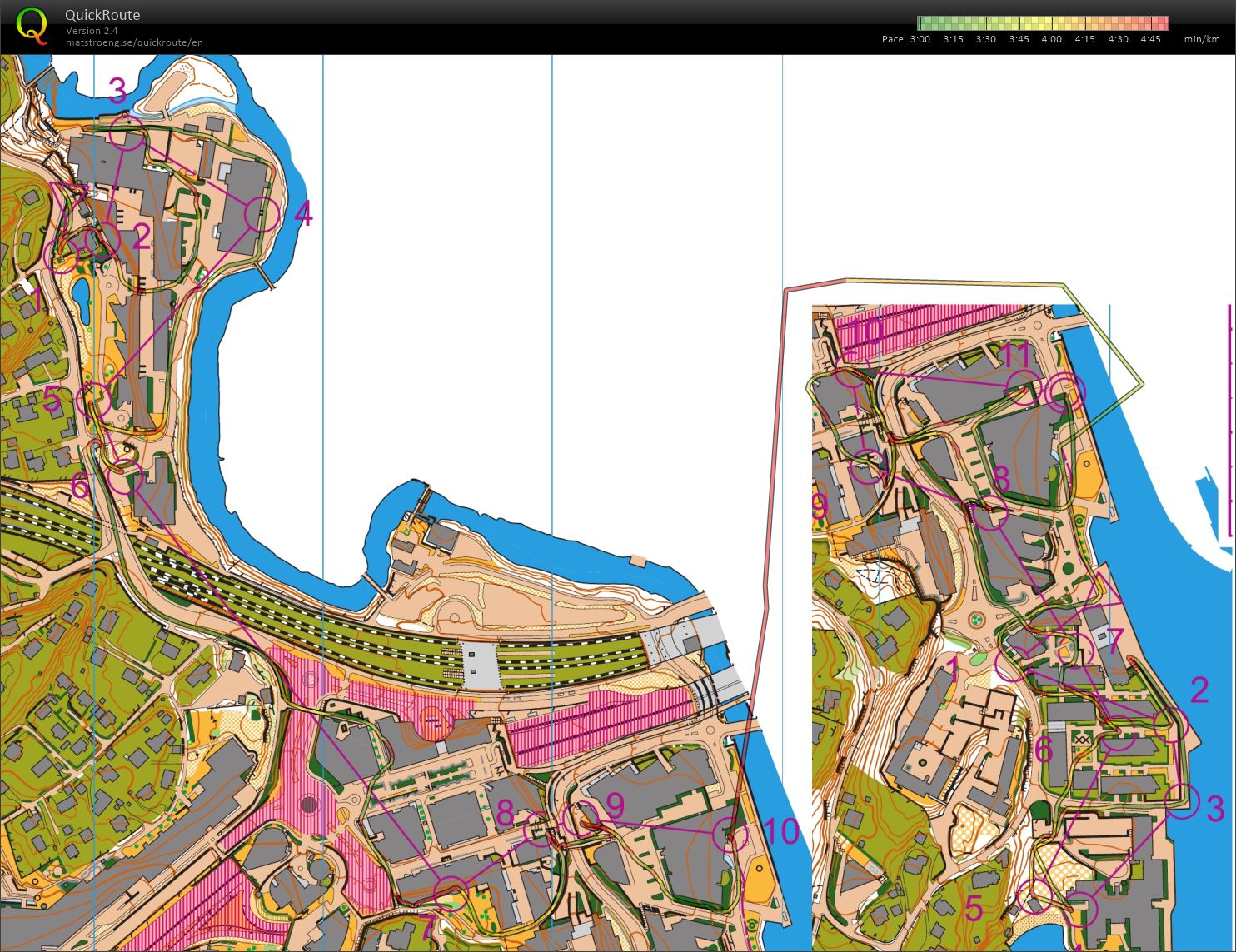Open the matstroeng.se/quickroute/en link
Viewport: 1236px width, 952px height.
pyautogui.click(x=134, y=42)
